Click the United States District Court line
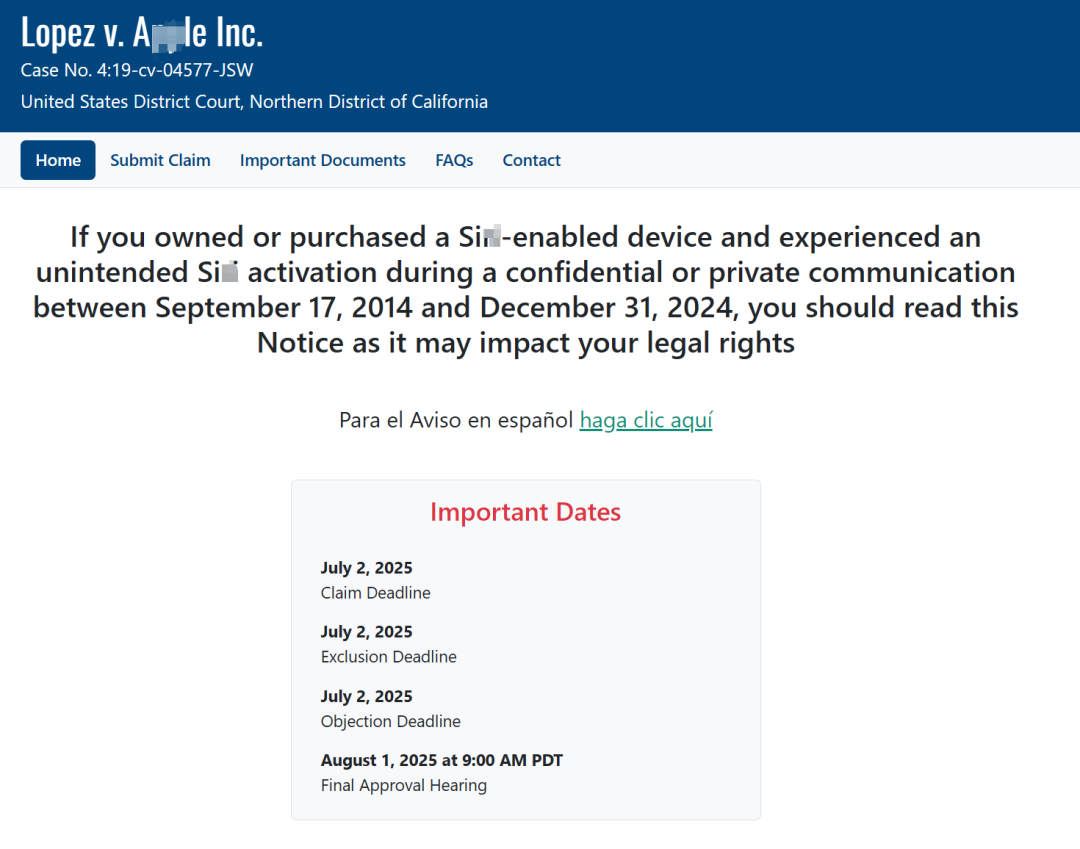This screenshot has height=849, width=1080. pyautogui.click(x=254, y=101)
